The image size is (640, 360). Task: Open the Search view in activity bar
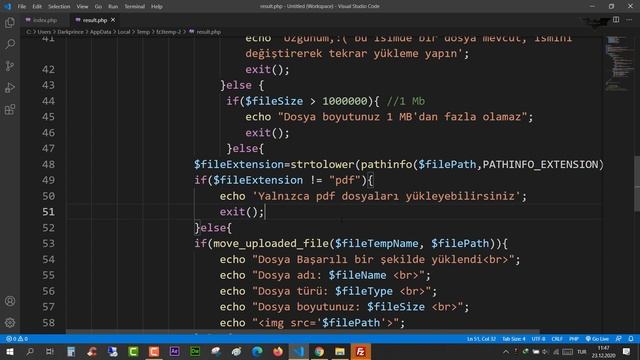coord(10,44)
